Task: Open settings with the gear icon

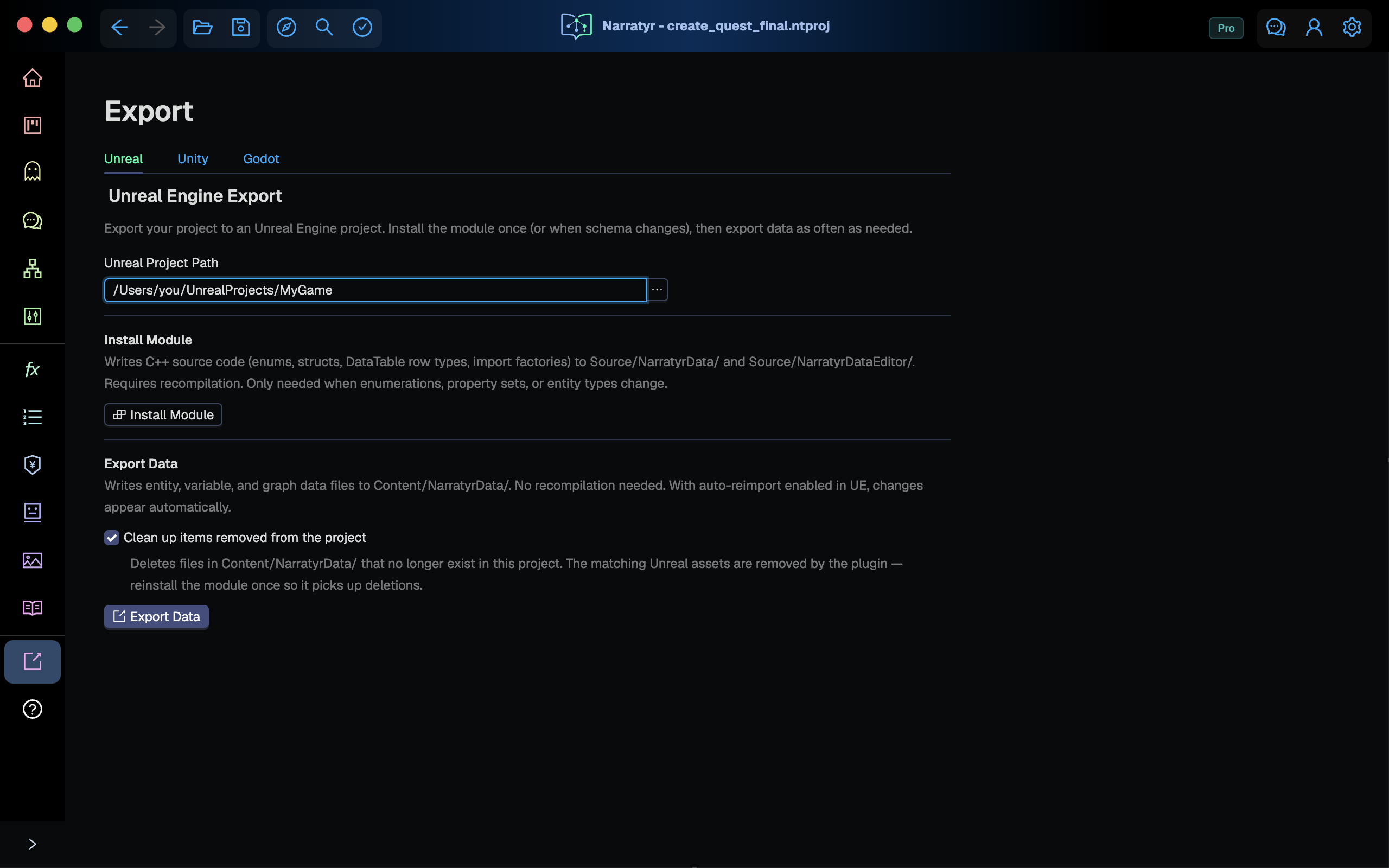Action: click(x=1352, y=27)
